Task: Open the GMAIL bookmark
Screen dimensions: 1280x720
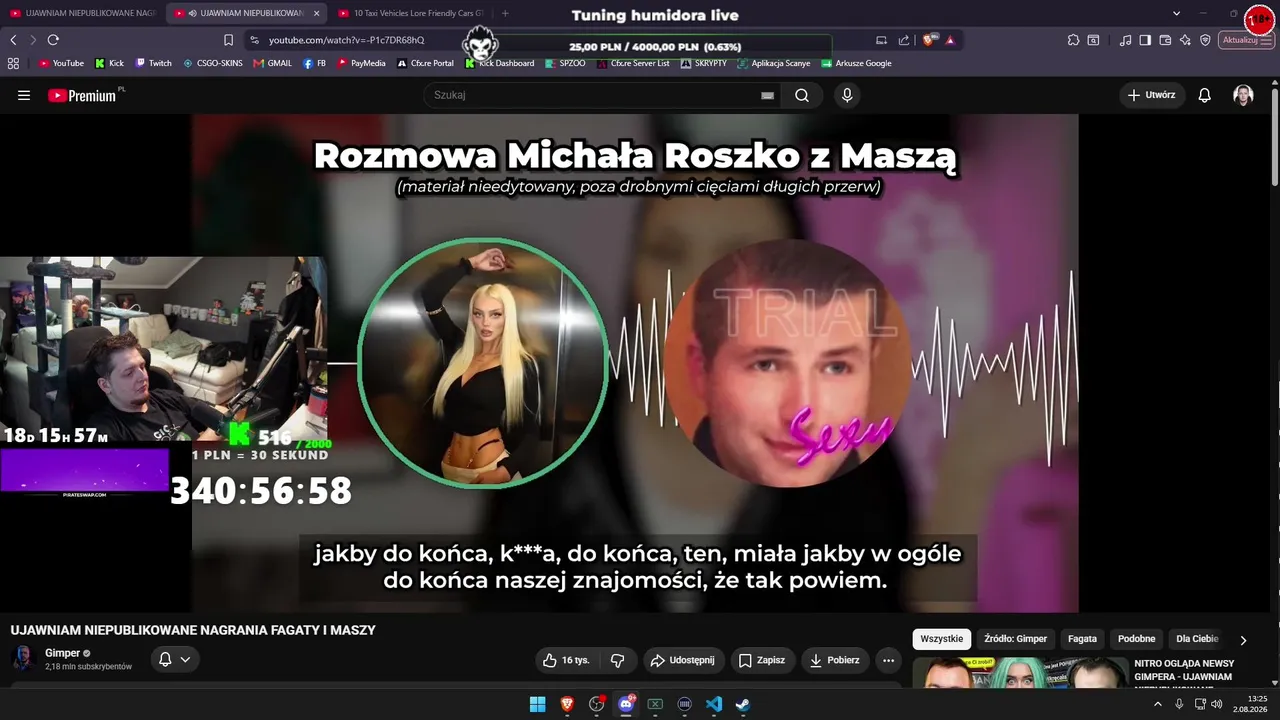Action: (x=272, y=63)
